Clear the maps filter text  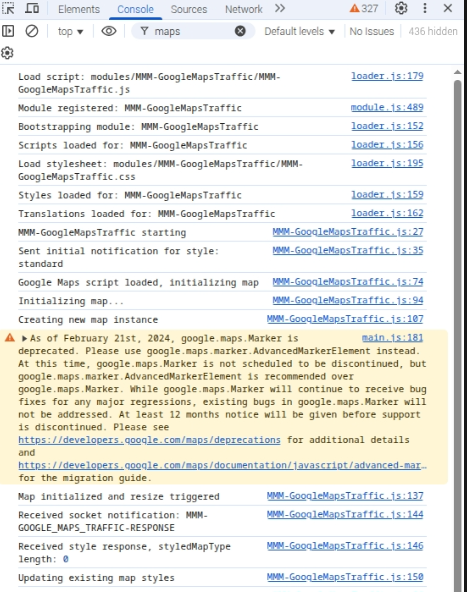click(240, 31)
